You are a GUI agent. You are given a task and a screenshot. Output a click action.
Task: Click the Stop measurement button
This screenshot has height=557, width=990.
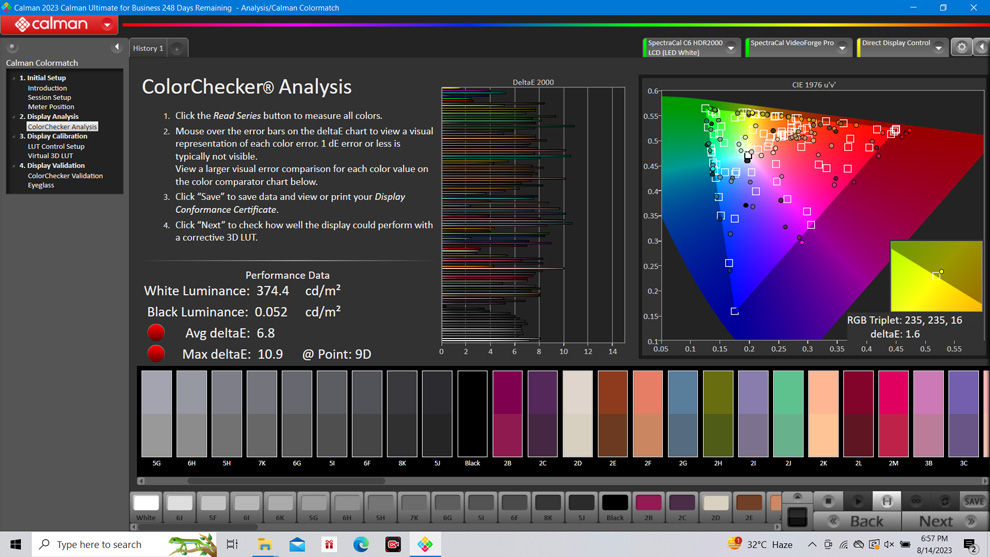pyautogui.click(x=828, y=501)
